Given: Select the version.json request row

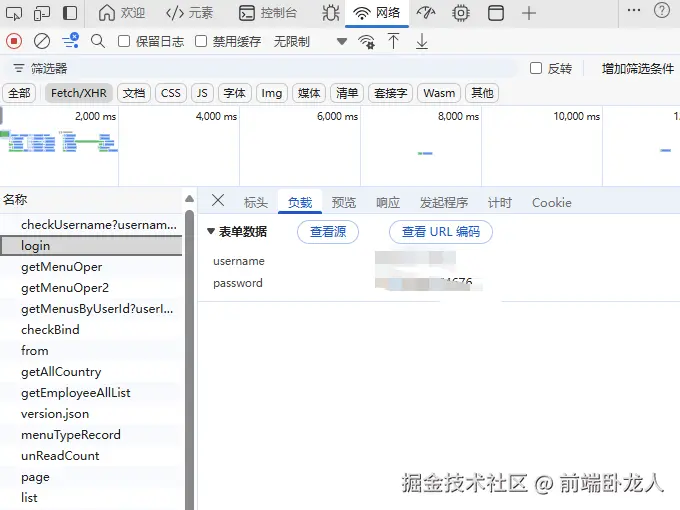Looking at the screenshot, I should click(91, 414).
